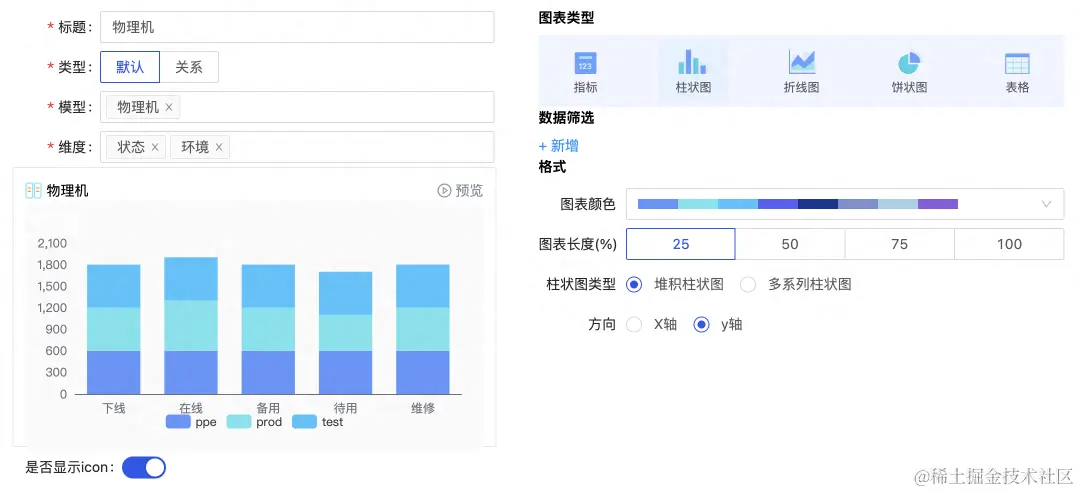Select the 多系列柱状图 radio option
This screenshot has height=493, width=1080.
[748, 284]
